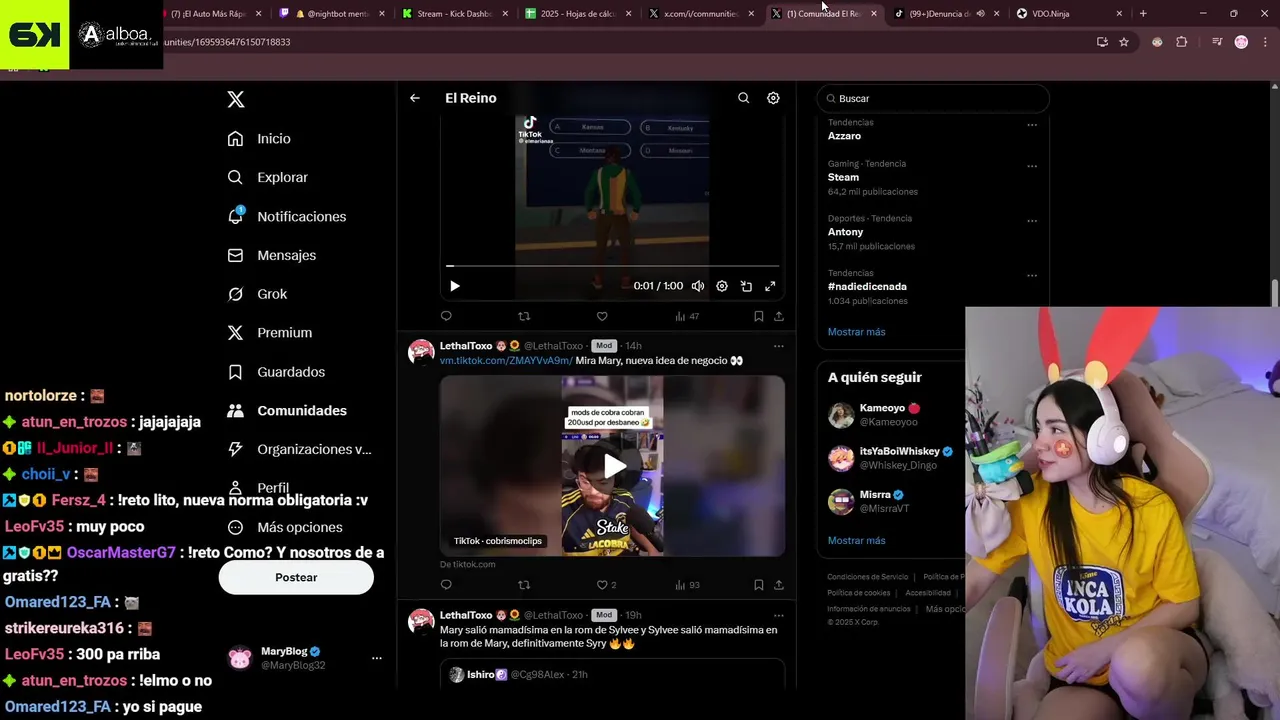Bookmark this page with star icon

click(1124, 42)
